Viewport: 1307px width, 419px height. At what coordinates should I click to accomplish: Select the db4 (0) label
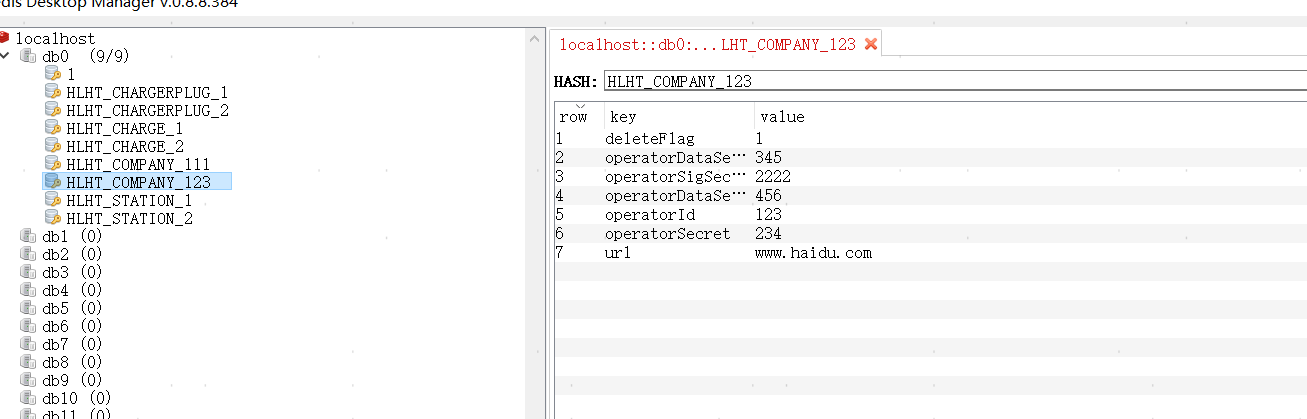(72, 290)
